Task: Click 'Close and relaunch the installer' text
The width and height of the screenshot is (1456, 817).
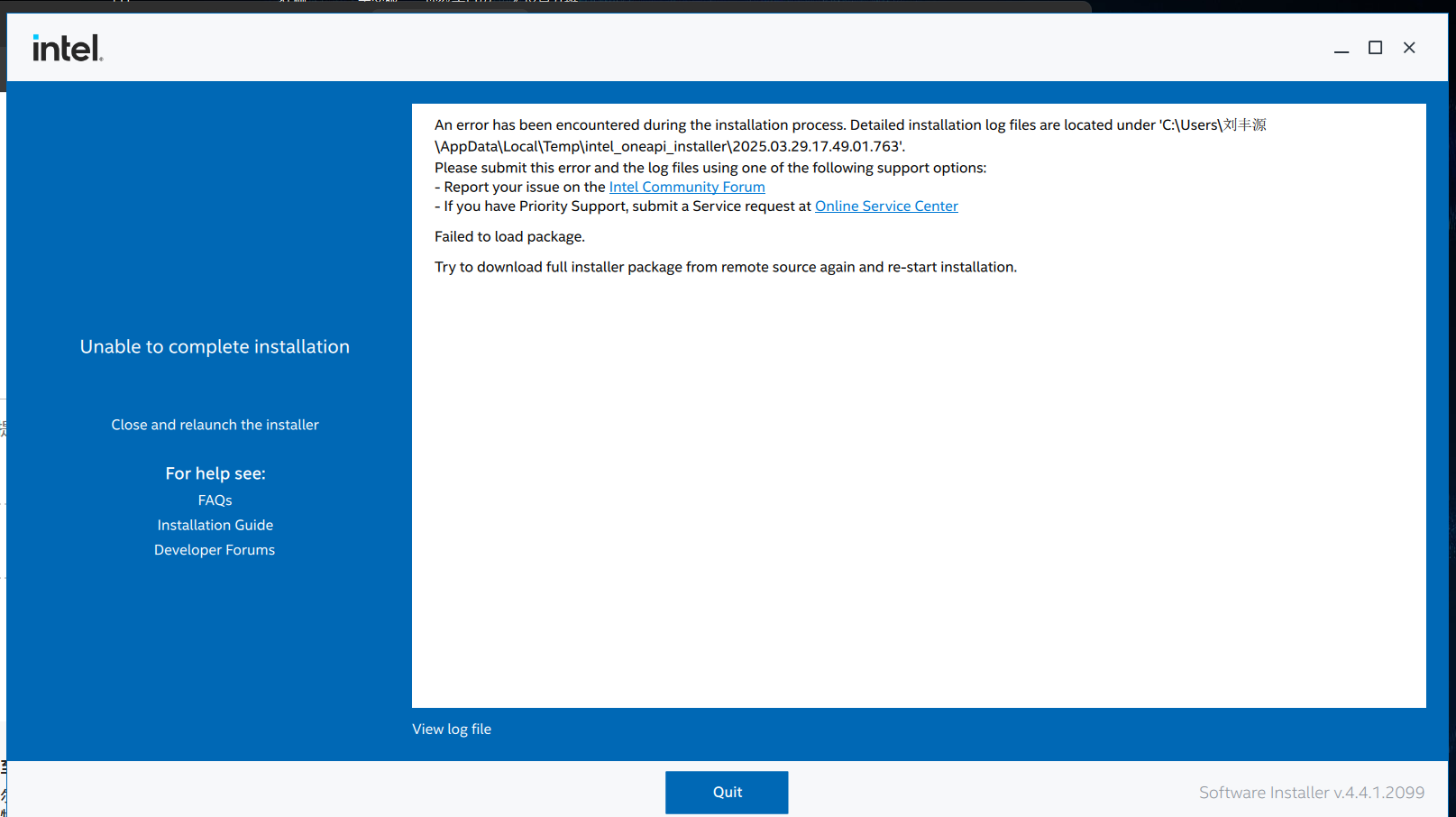Action: (x=215, y=425)
